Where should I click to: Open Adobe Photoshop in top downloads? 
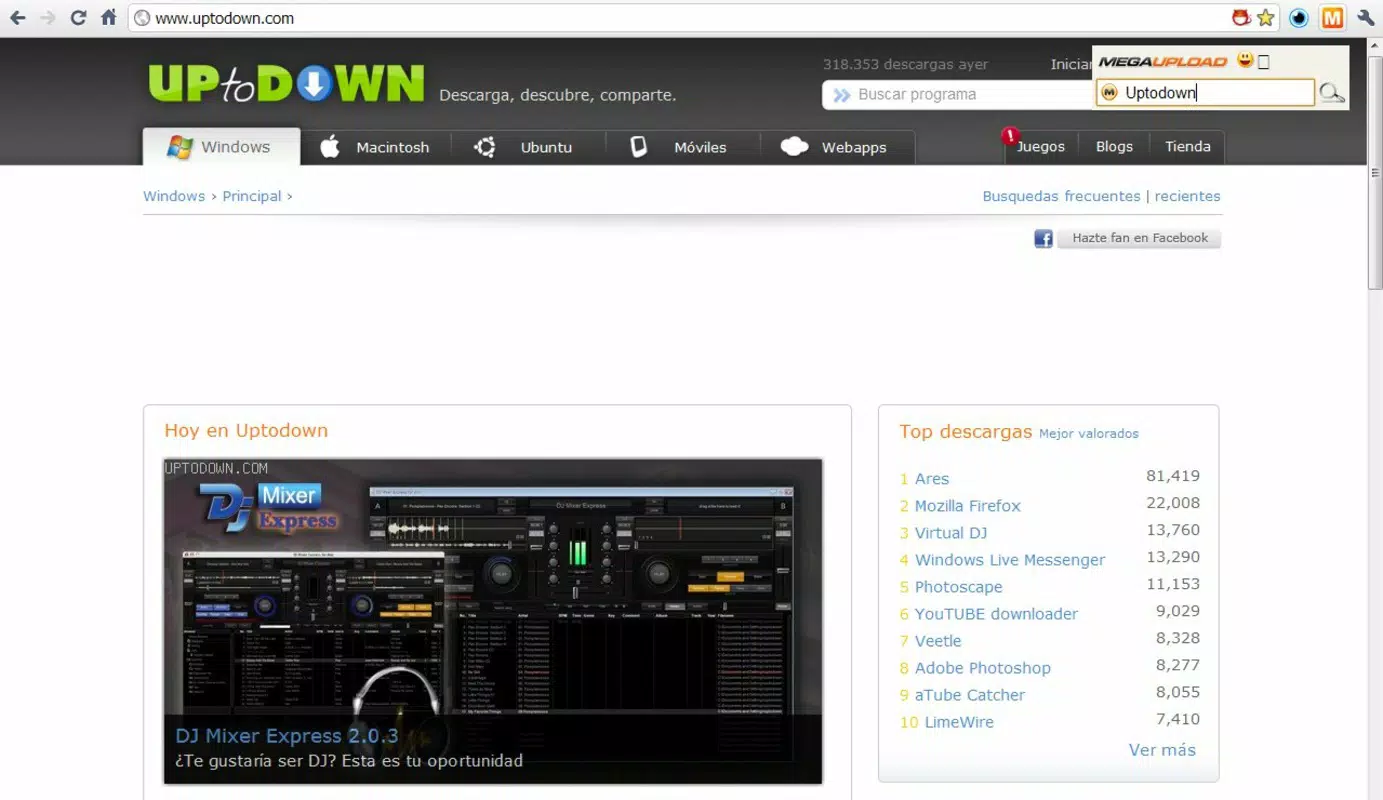[x=983, y=668]
